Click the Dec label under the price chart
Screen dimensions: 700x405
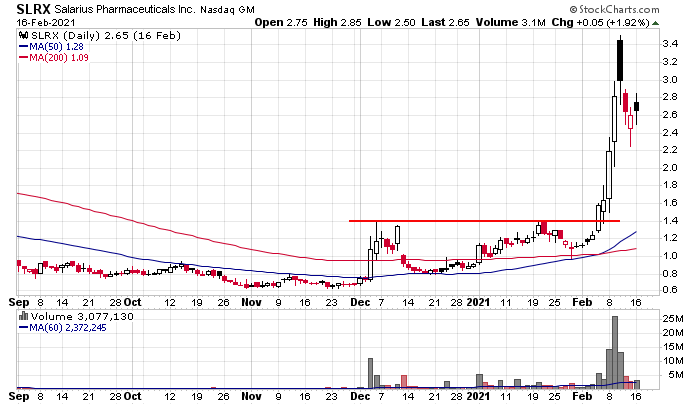[x=360, y=302]
